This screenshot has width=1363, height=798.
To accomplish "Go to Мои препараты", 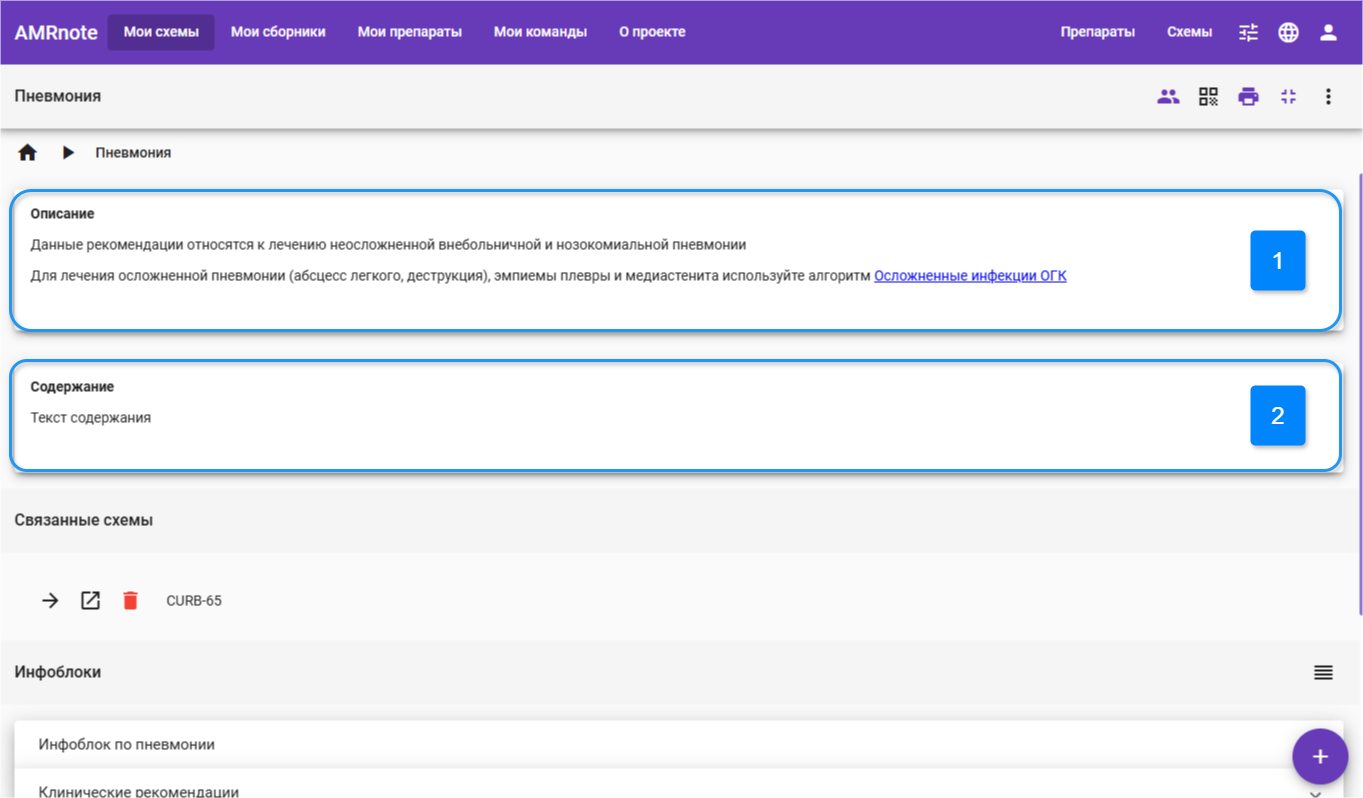I will [x=410, y=32].
